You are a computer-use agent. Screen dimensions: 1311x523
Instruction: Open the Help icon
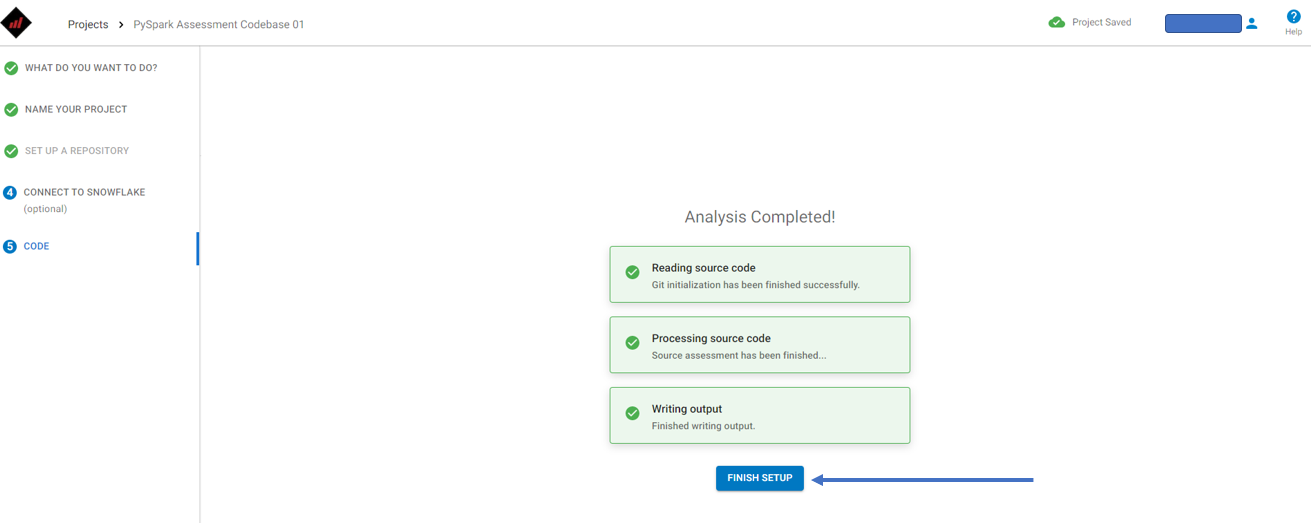(1293, 17)
